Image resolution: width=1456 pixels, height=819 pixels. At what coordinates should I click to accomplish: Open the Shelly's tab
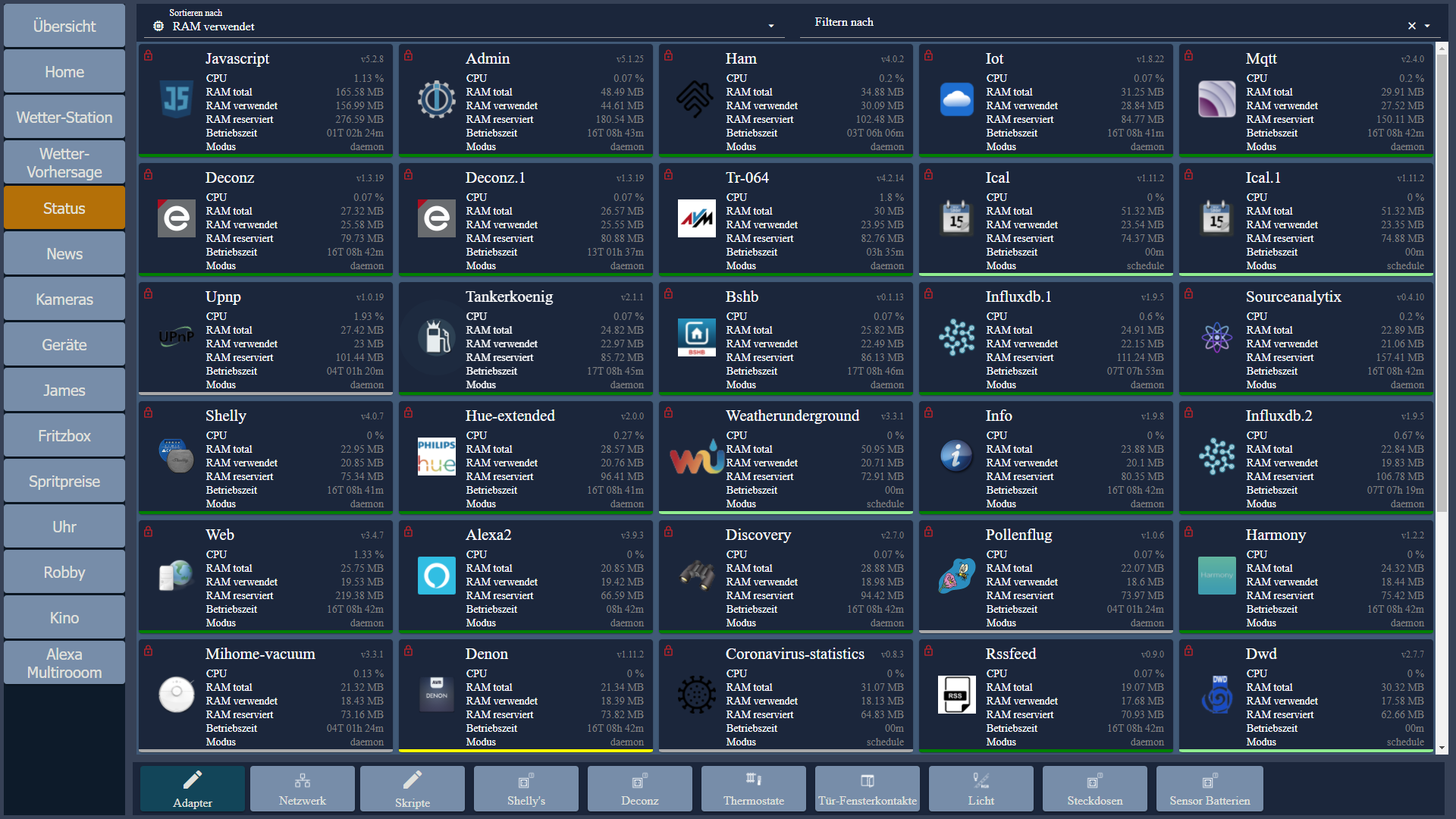pyautogui.click(x=526, y=789)
